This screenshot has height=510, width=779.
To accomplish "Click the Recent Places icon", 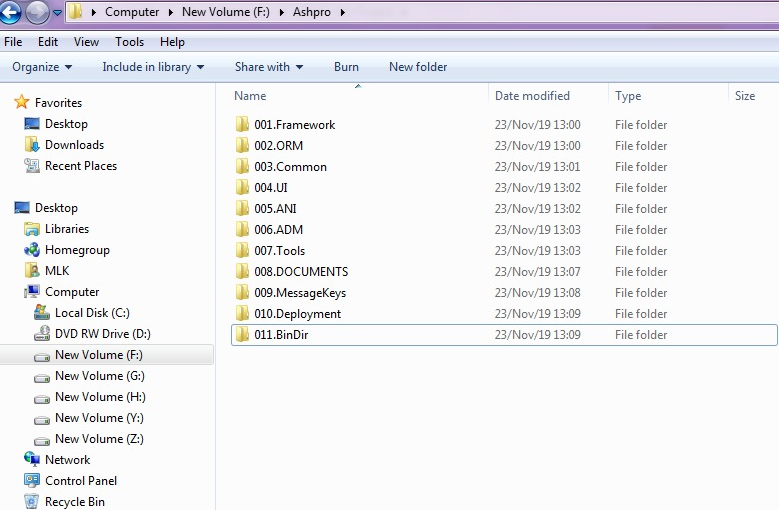I will coord(31,165).
